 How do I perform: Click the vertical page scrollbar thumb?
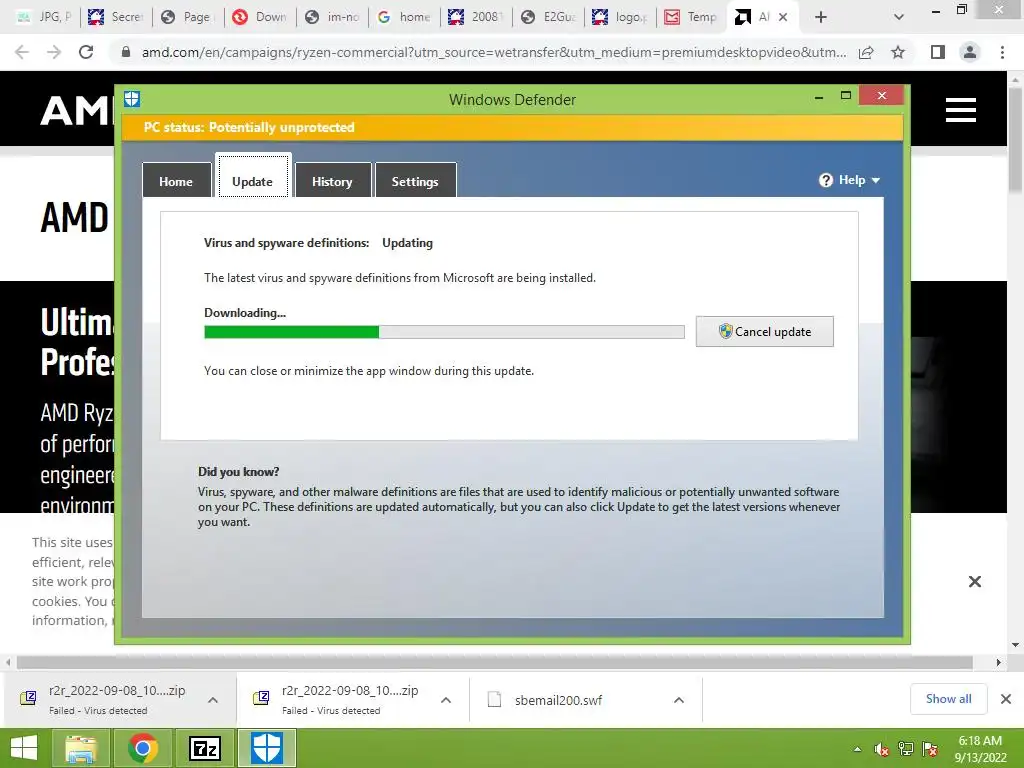1016,140
